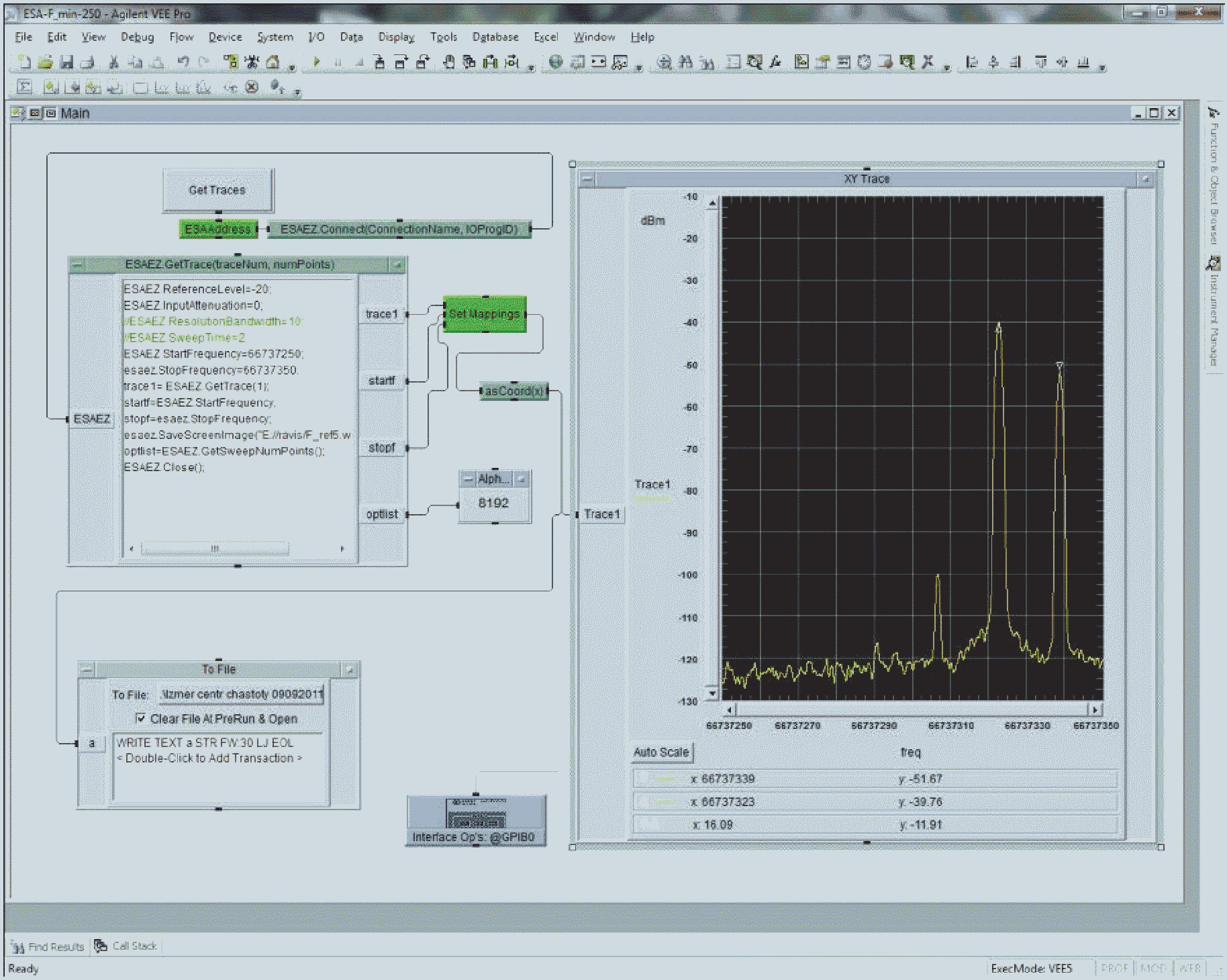The height and width of the screenshot is (980, 1227).
Task: Open the Device menu
Action: pyautogui.click(x=225, y=37)
